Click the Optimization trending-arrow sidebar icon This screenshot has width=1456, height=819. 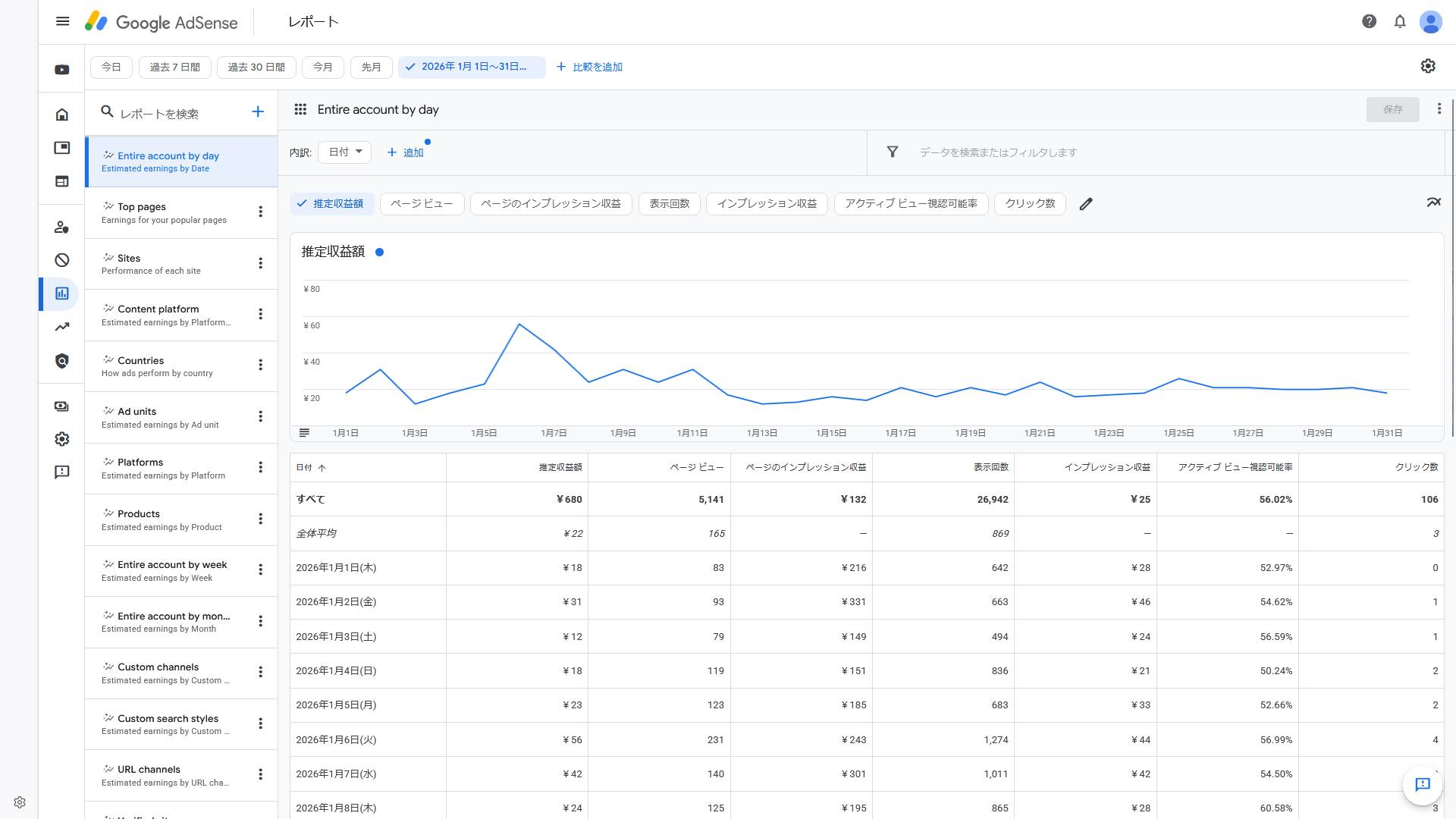point(61,327)
